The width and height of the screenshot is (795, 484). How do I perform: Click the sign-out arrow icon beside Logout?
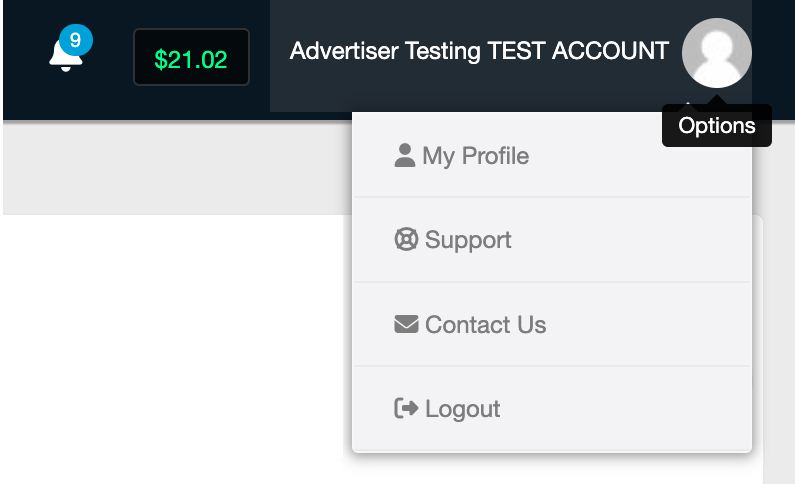[x=406, y=408]
